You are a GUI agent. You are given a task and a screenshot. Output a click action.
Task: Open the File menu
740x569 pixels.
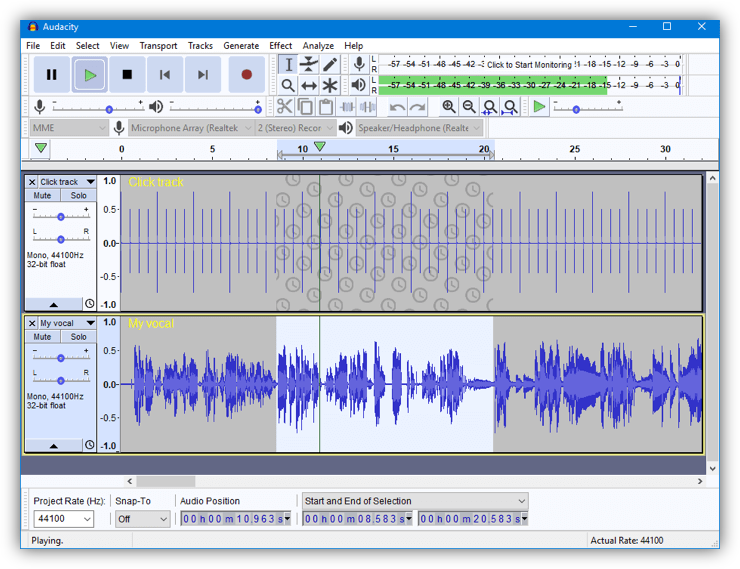[x=33, y=46]
